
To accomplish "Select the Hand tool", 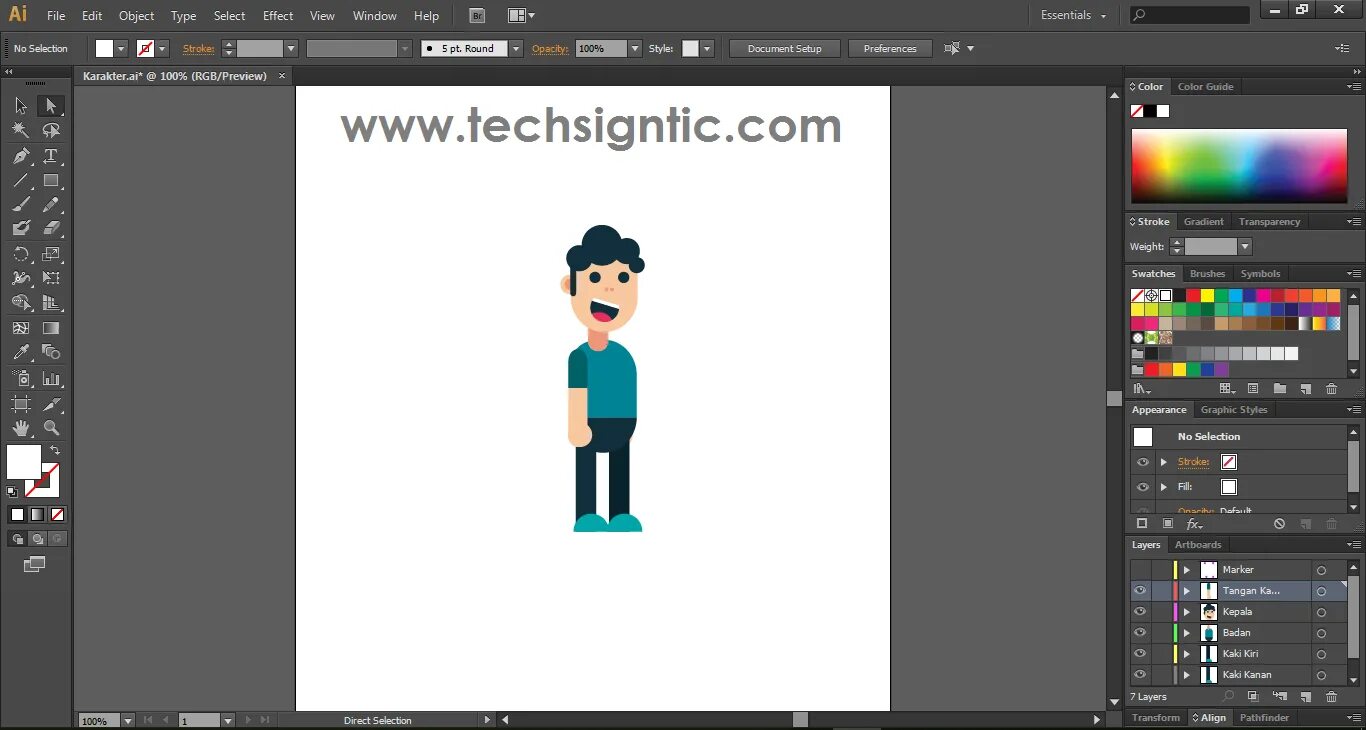I will coord(21,428).
